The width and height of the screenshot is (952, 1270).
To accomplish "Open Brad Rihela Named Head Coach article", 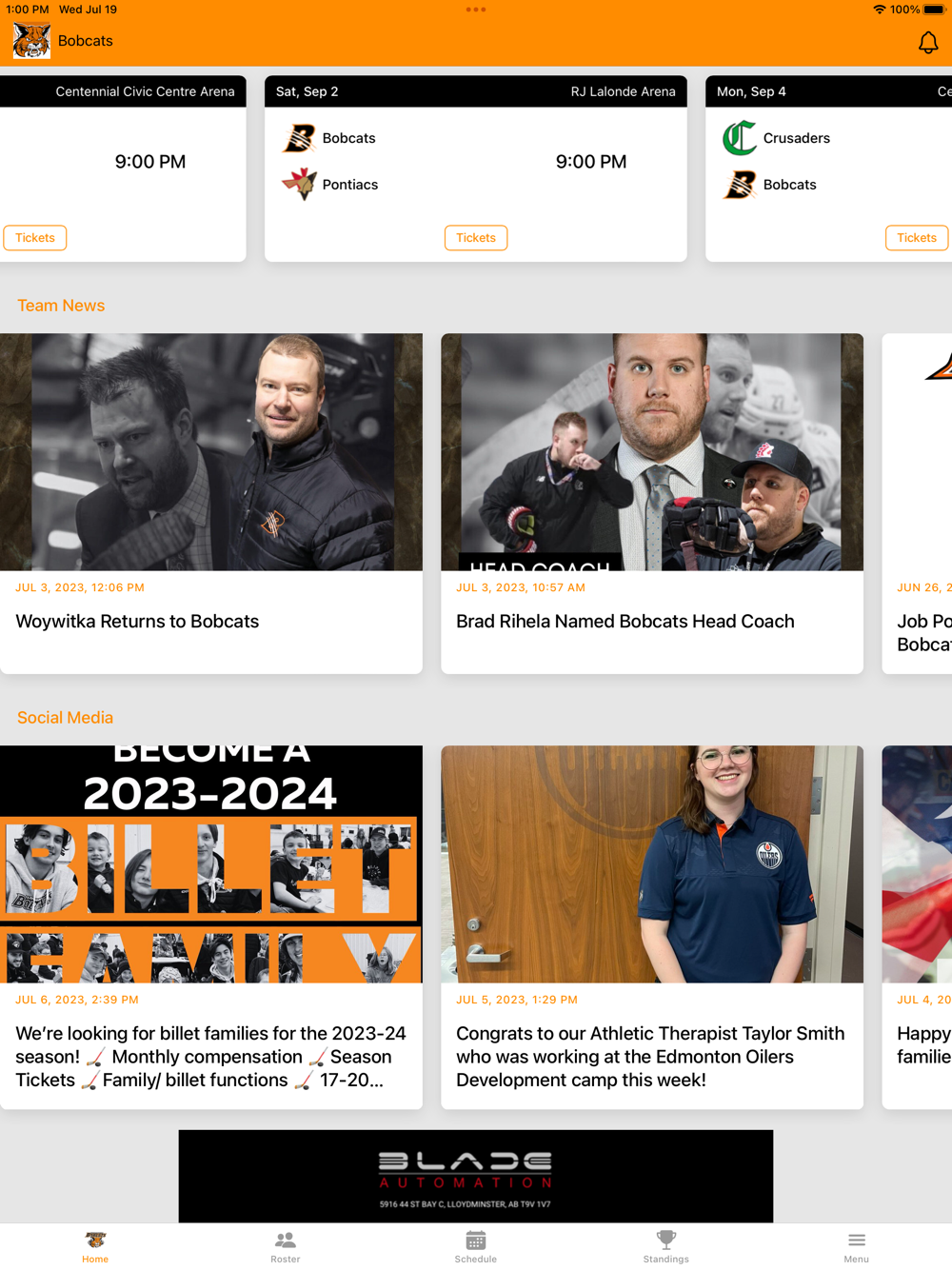I will (625, 621).
